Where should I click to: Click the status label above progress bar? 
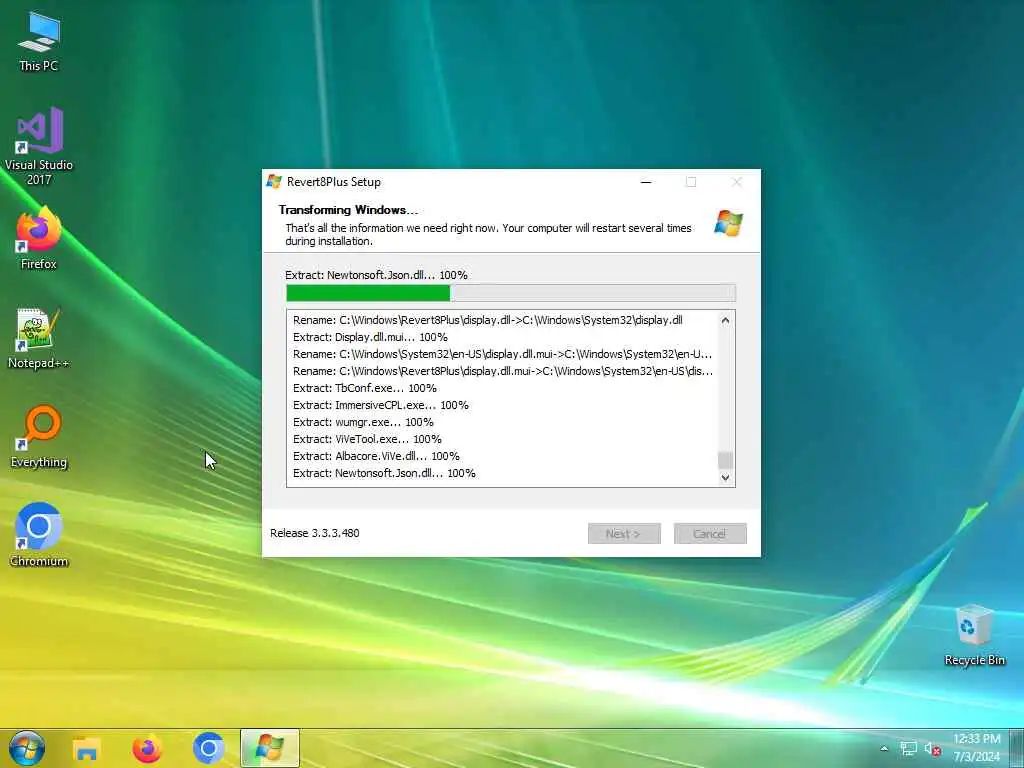[376, 275]
